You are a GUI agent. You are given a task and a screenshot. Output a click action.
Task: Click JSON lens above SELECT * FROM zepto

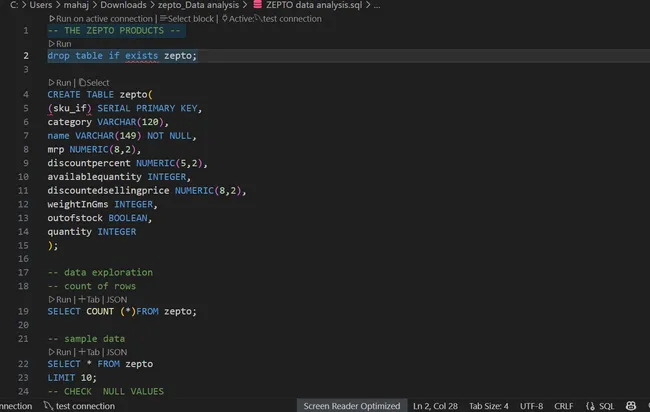(116, 352)
